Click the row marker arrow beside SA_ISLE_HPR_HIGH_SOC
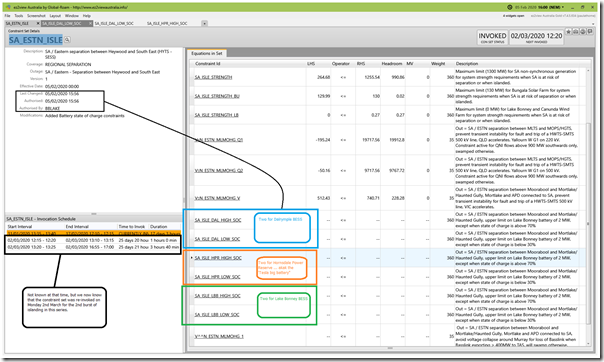604x362 pixels. tap(192, 258)
